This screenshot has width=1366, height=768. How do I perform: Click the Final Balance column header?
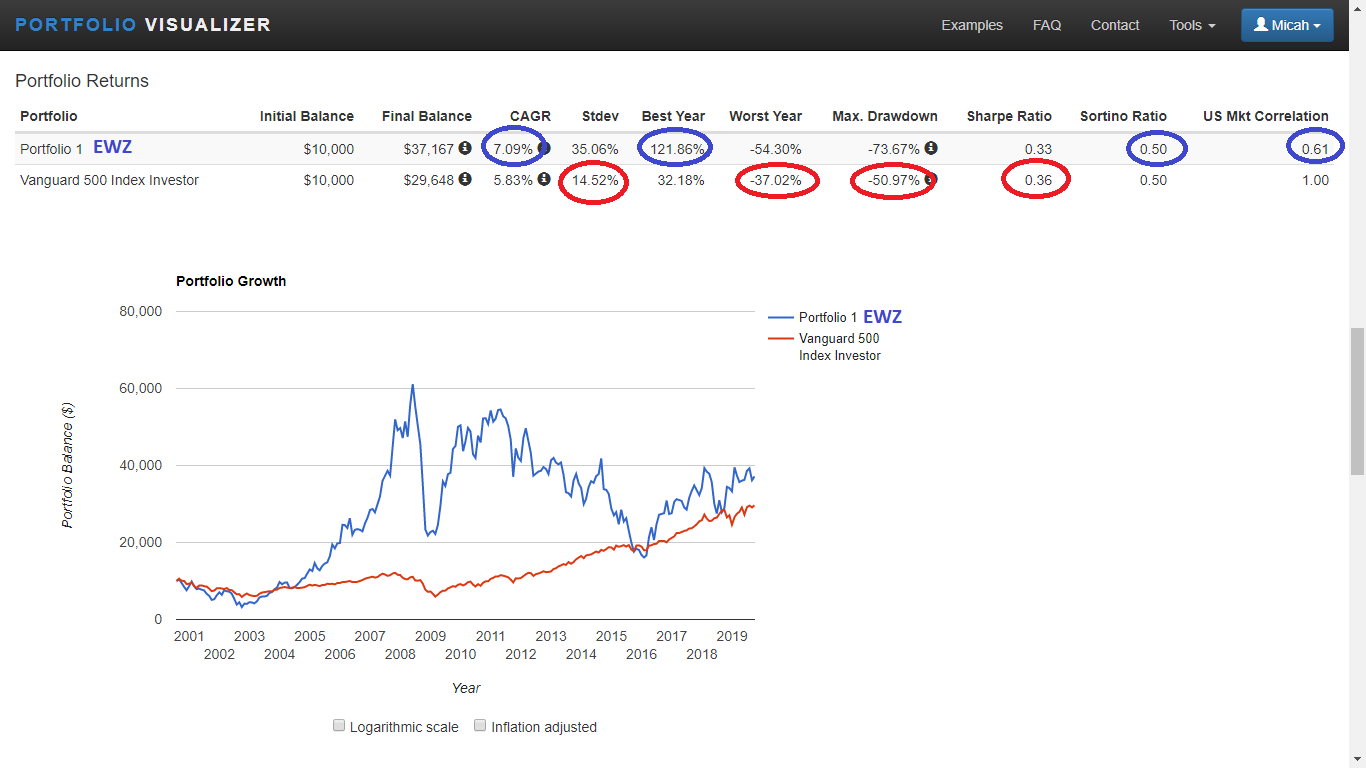click(x=427, y=116)
